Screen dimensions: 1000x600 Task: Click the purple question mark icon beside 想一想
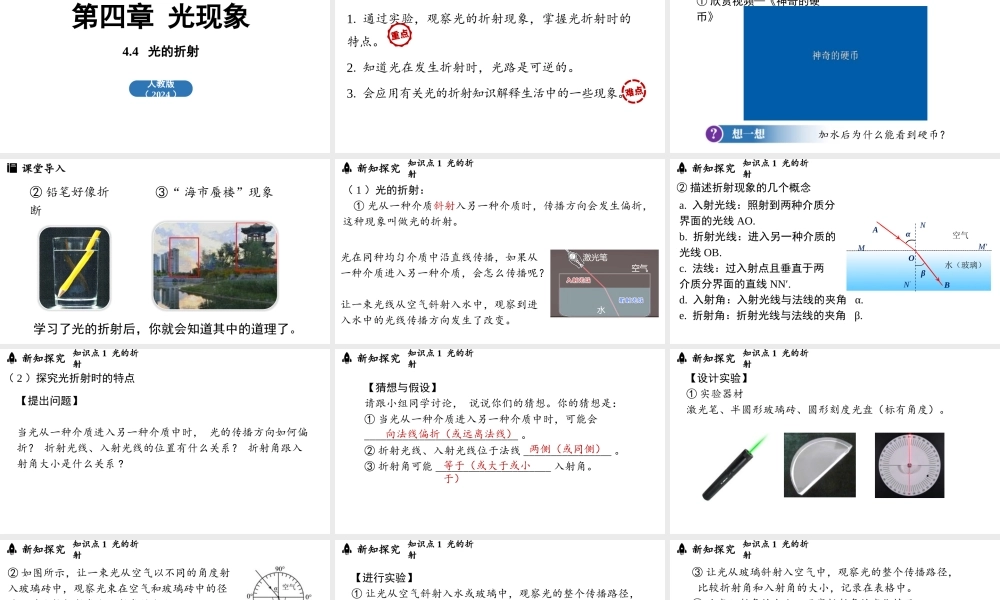tap(714, 134)
